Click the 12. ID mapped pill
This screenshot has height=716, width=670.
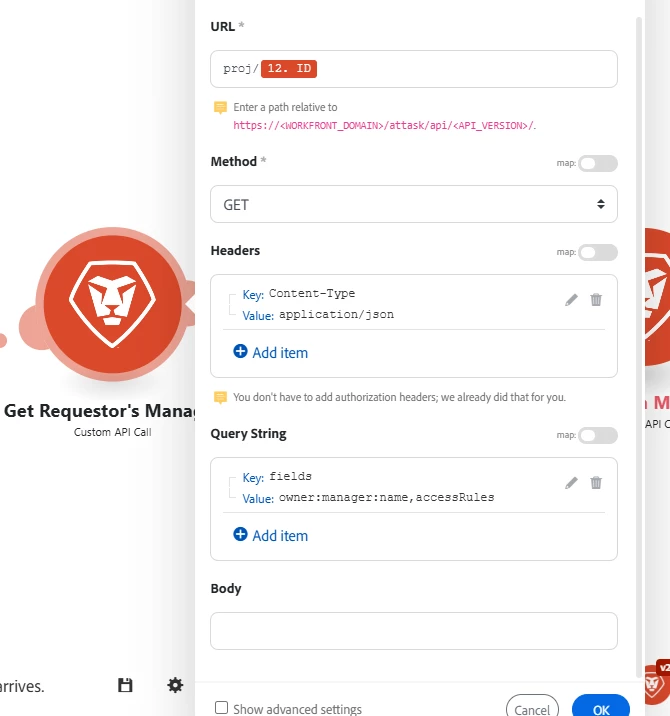[x=289, y=69]
